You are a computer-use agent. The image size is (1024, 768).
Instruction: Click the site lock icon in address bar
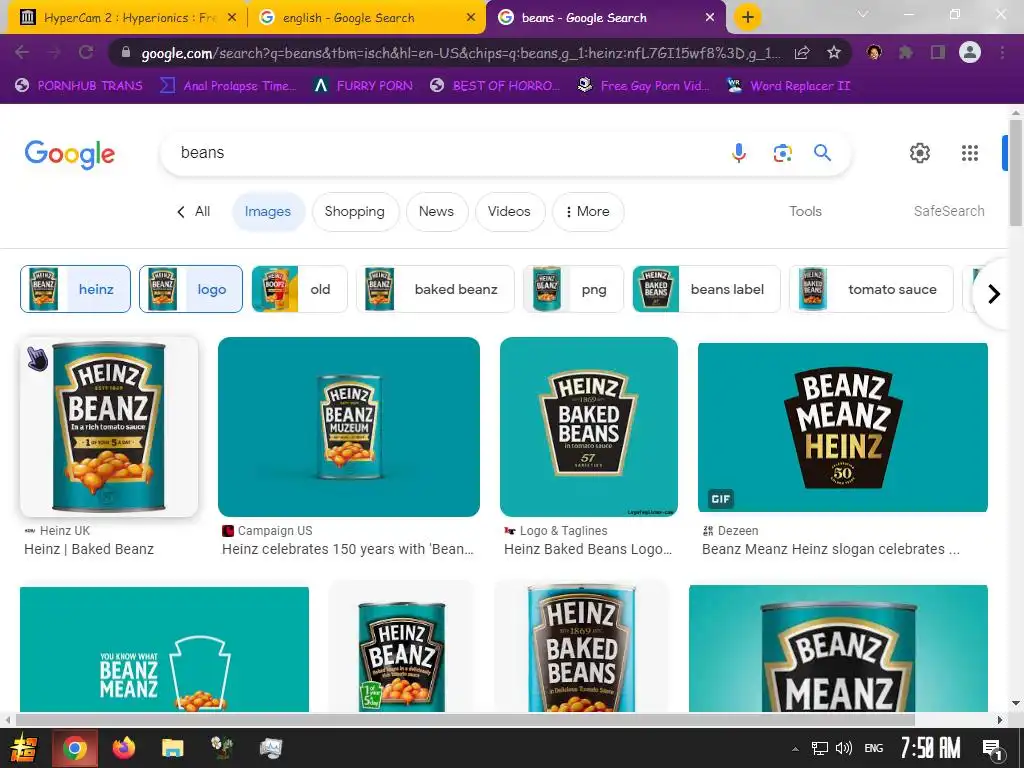(x=126, y=53)
